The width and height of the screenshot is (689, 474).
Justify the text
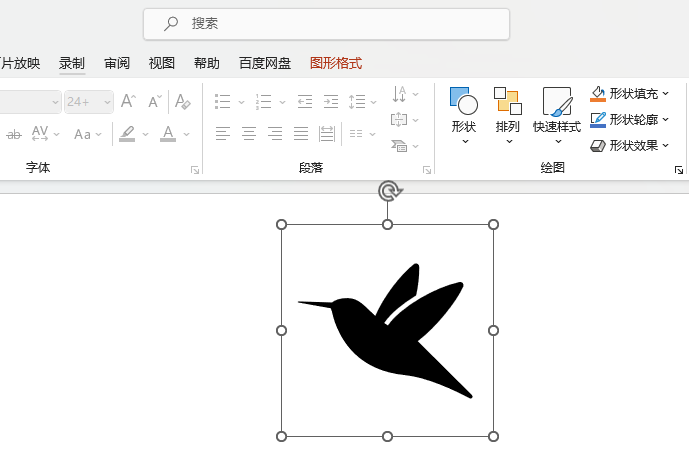301,134
